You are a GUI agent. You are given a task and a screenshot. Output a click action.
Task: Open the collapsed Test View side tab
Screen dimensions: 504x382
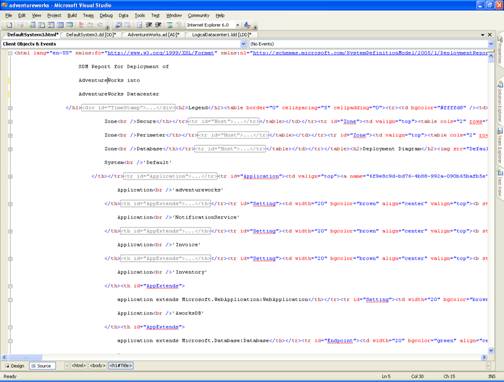point(500,183)
